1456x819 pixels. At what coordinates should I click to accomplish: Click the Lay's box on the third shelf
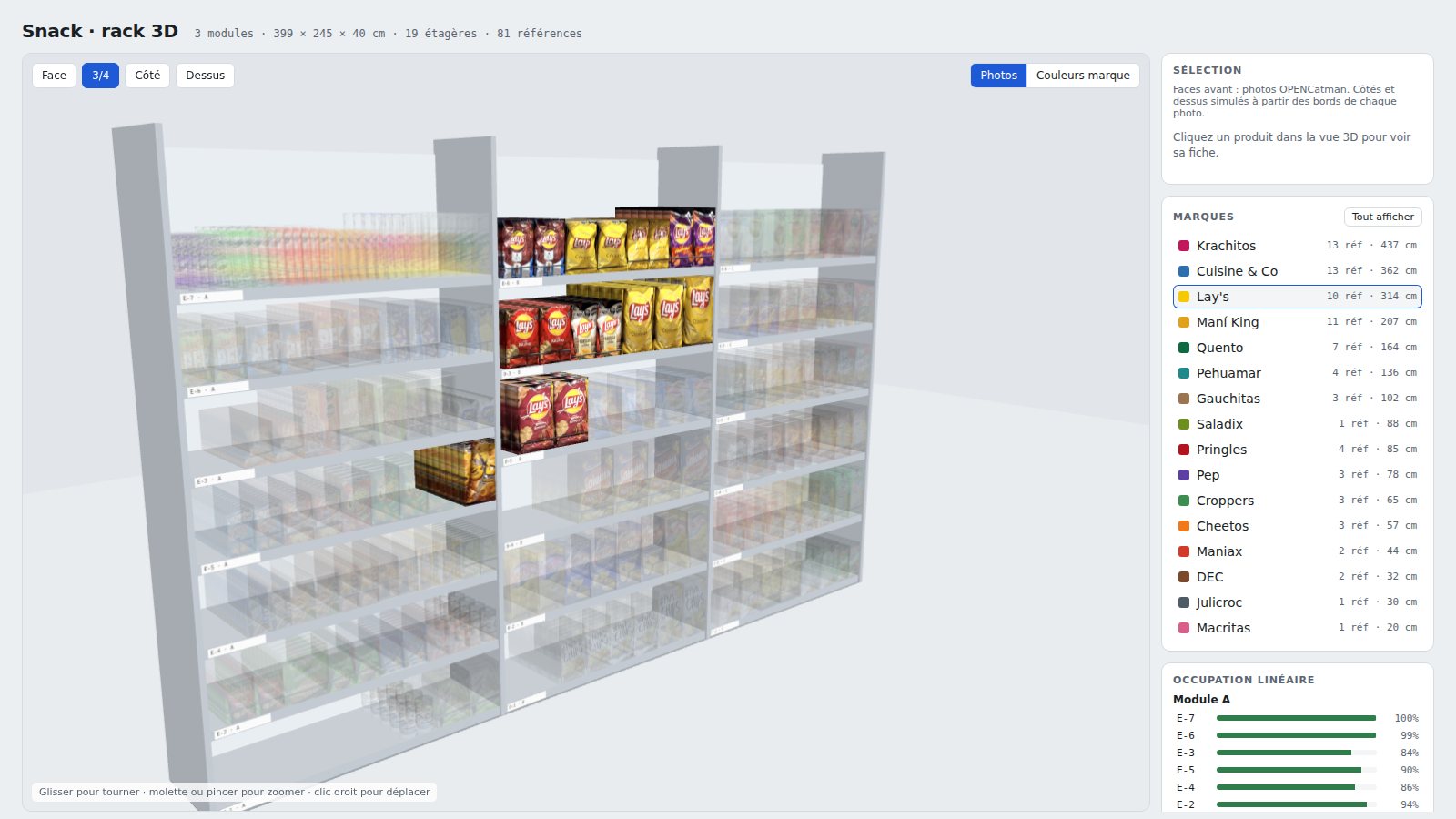[544, 412]
